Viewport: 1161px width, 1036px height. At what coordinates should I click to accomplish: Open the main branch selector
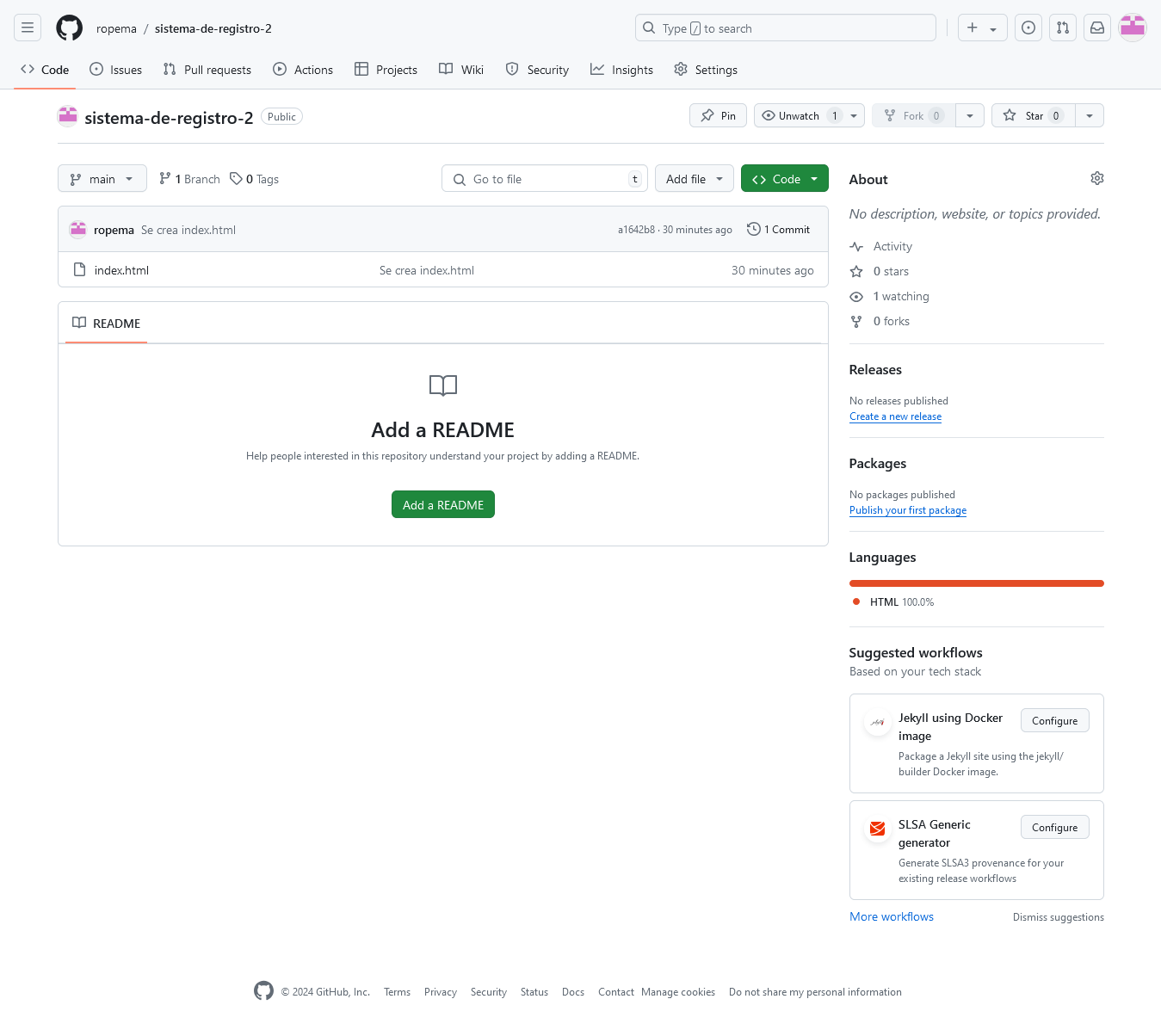click(102, 179)
